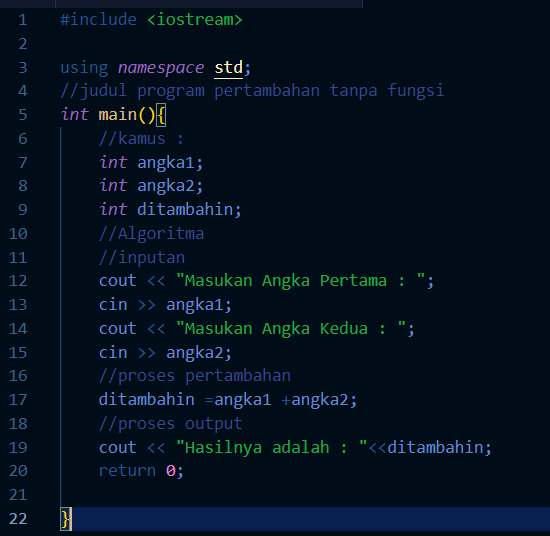
Task: Click the '0' literal in return statement
Action: 170,471
